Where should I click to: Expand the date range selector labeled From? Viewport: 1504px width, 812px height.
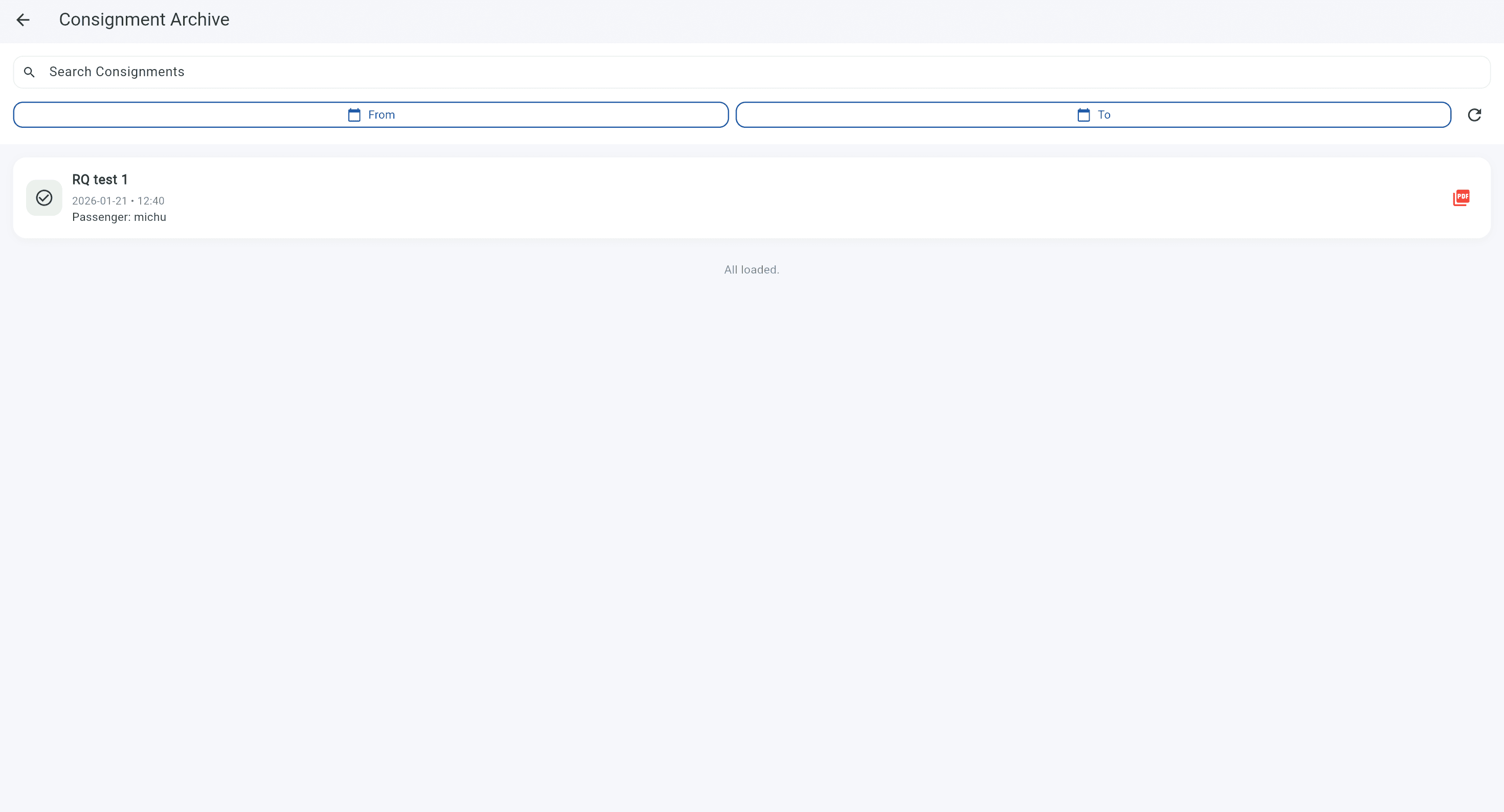click(370, 115)
